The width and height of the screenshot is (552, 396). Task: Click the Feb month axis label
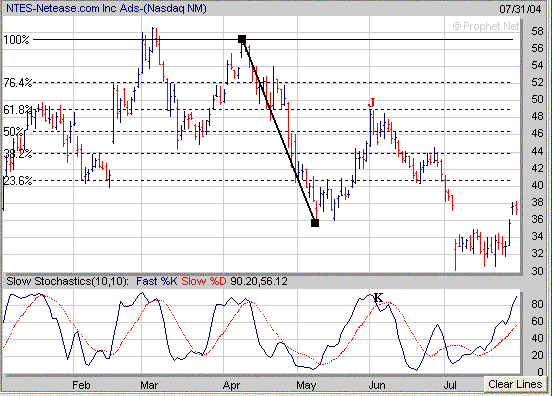click(81, 385)
